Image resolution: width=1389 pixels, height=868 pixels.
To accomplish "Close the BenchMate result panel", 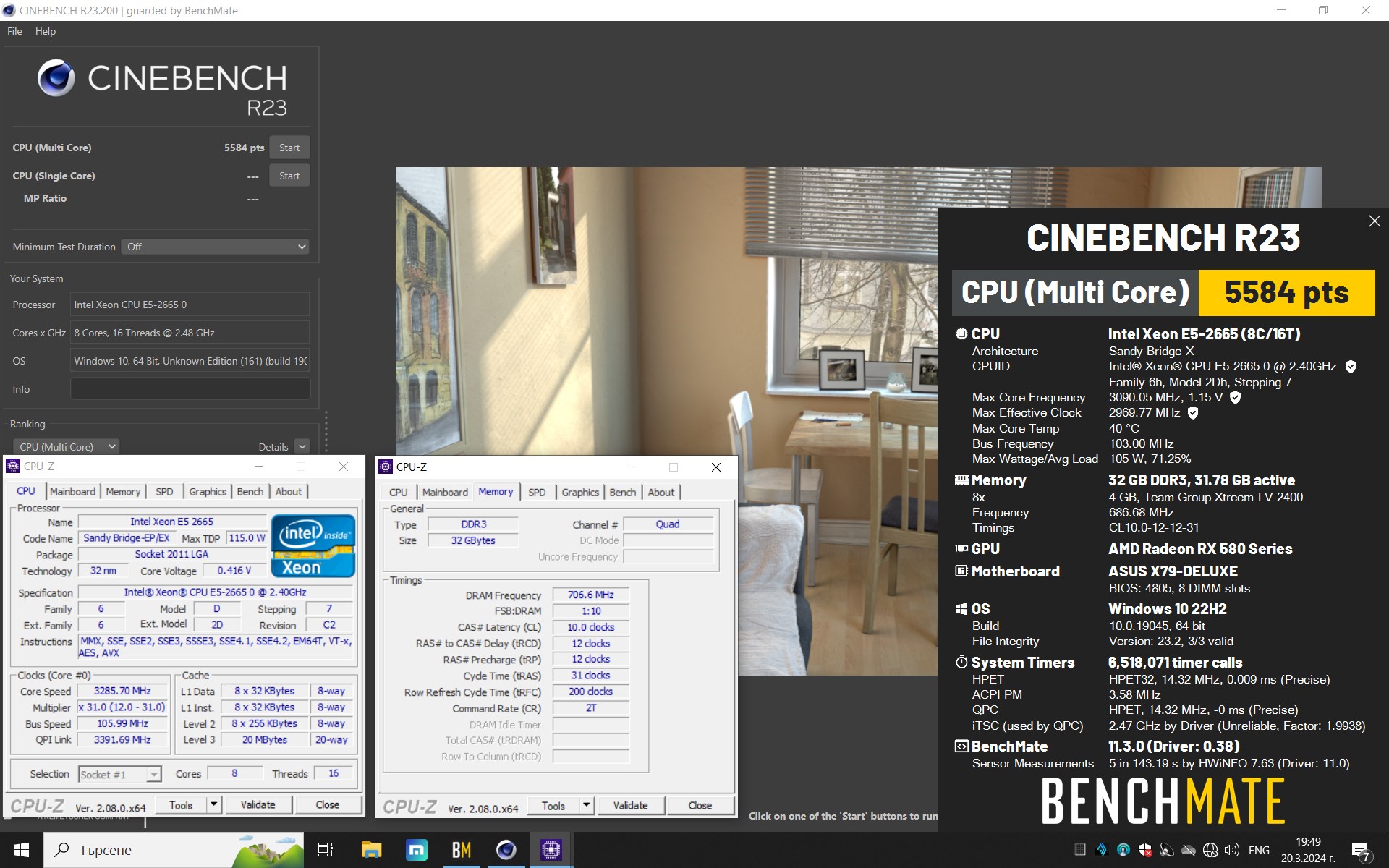I will (x=1375, y=221).
